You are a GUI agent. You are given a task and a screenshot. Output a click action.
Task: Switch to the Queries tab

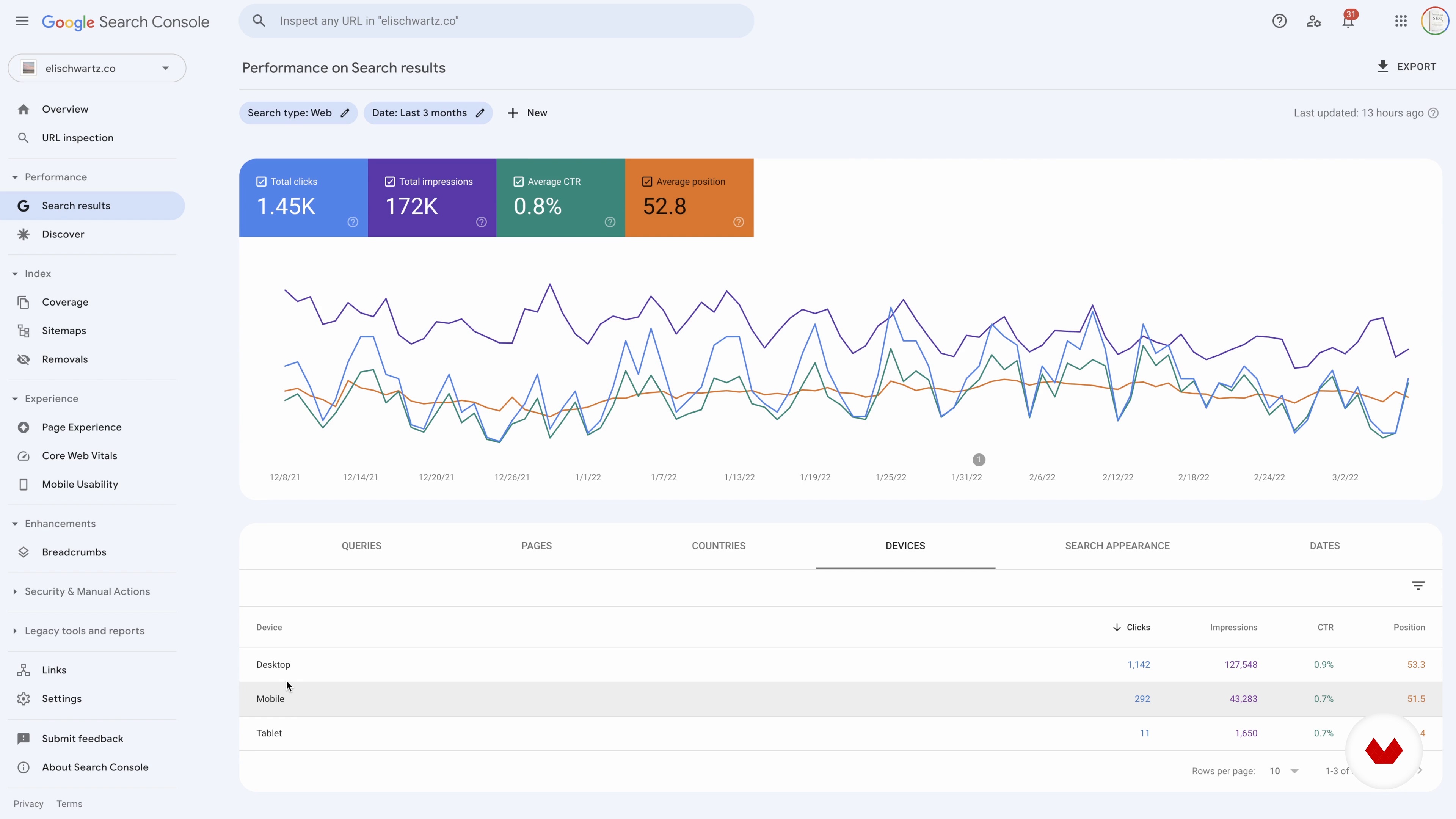(361, 546)
